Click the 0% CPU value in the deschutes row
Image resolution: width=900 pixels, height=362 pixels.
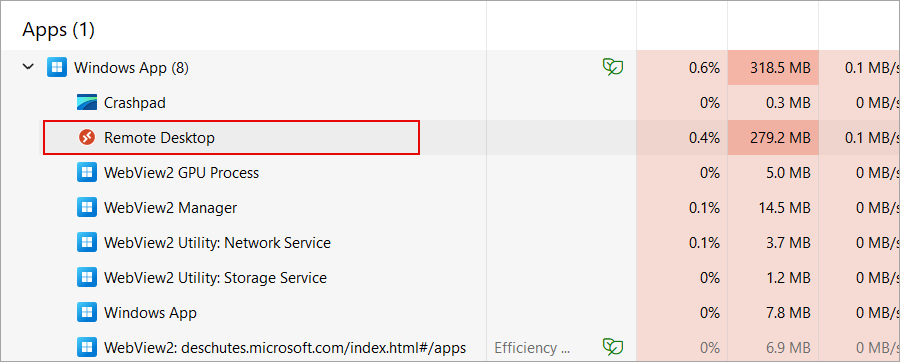click(710, 348)
